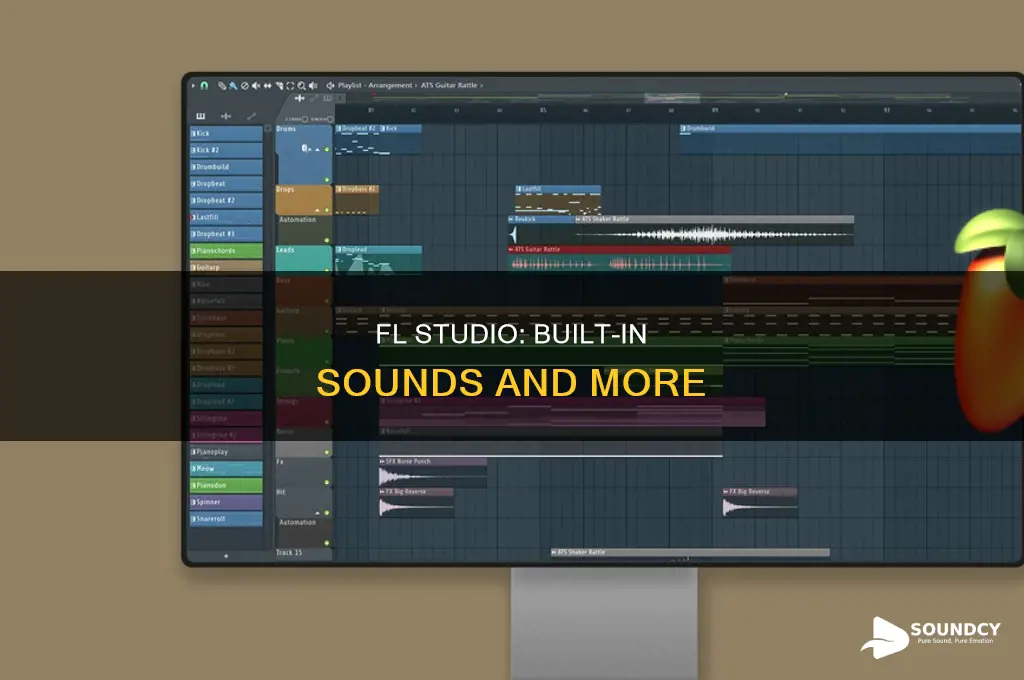Select the Lastfill pattern in the picker
Screen dimensions: 1024x680
click(226, 218)
